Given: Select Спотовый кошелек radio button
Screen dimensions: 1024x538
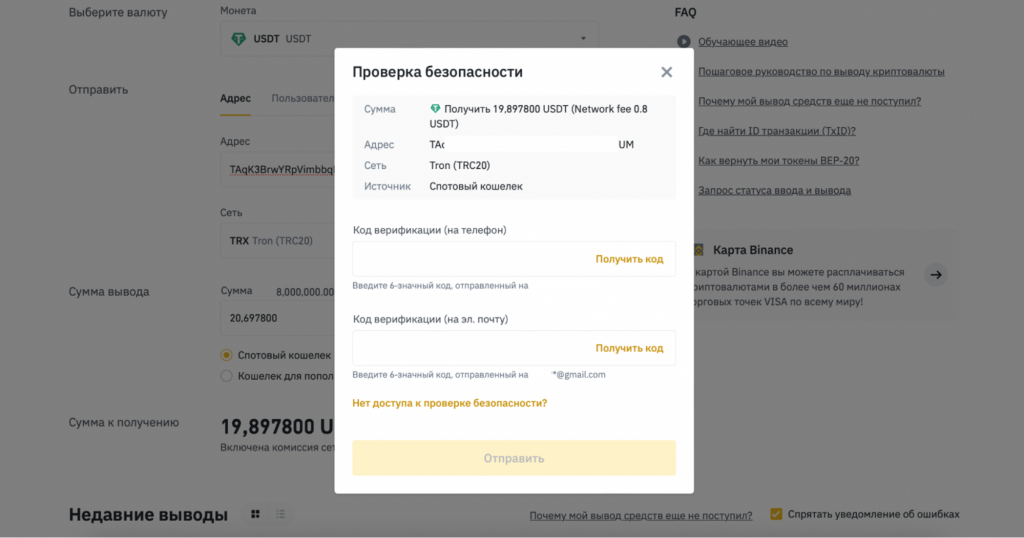Looking at the screenshot, I should pyautogui.click(x=226, y=355).
